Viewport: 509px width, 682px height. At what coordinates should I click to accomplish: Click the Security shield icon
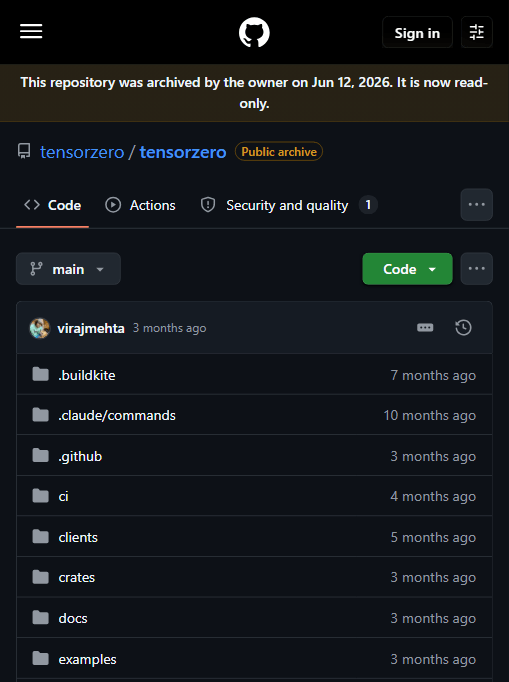click(208, 205)
